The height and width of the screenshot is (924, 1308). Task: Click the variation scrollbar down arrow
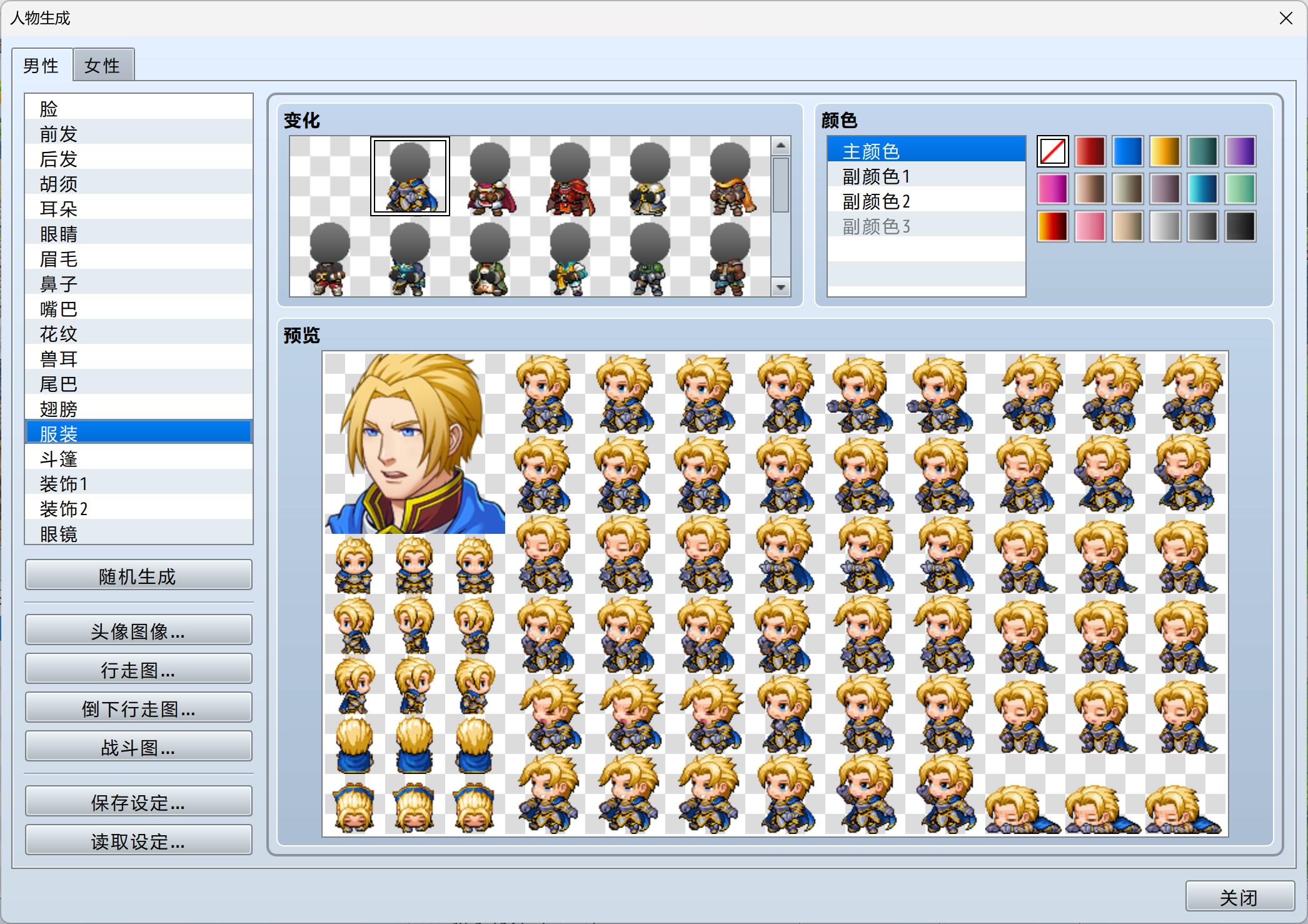coord(780,287)
